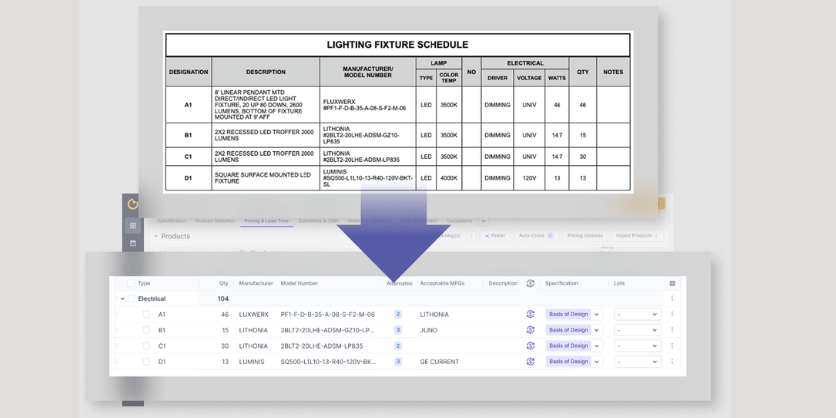The height and width of the screenshot is (418, 836).
Task: Open Basis of Design dropdown for D1
Action: (574, 361)
